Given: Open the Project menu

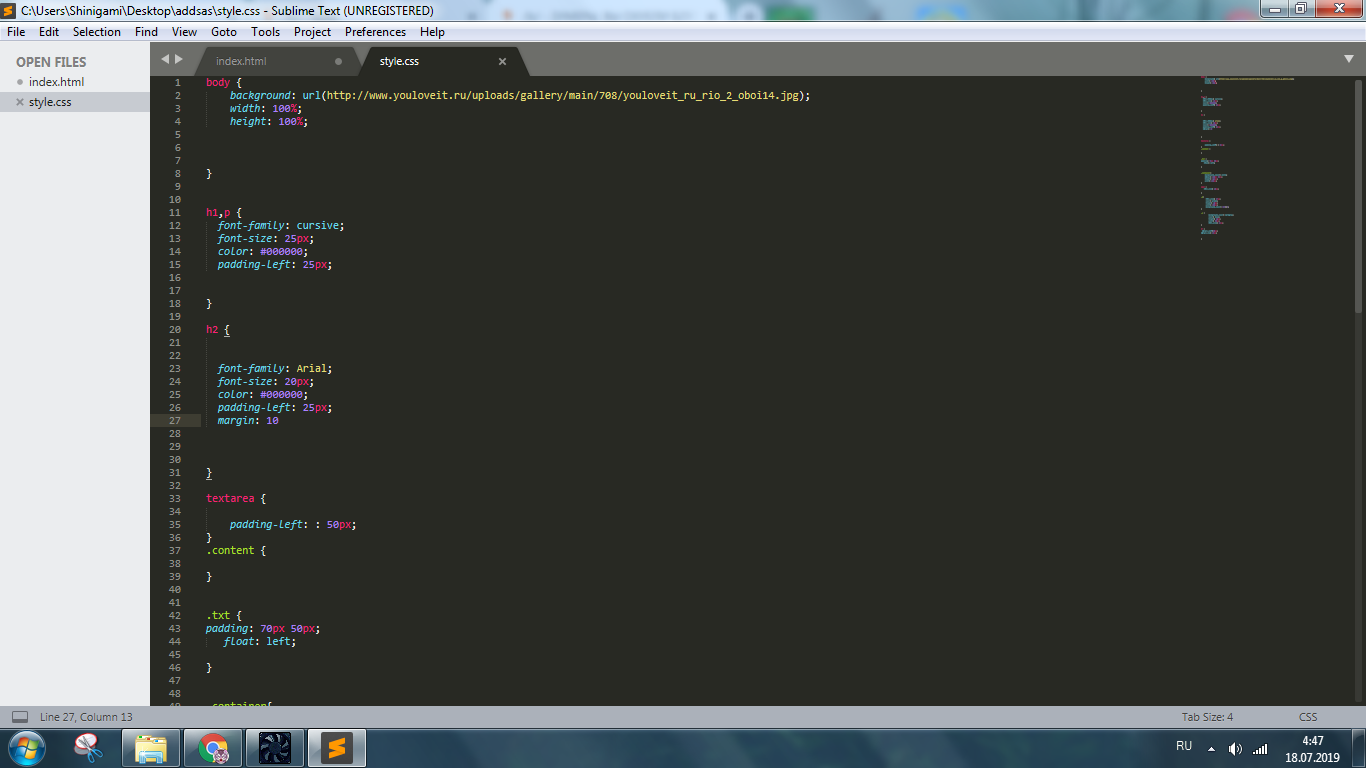Looking at the screenshot, I should click(312, 32).
